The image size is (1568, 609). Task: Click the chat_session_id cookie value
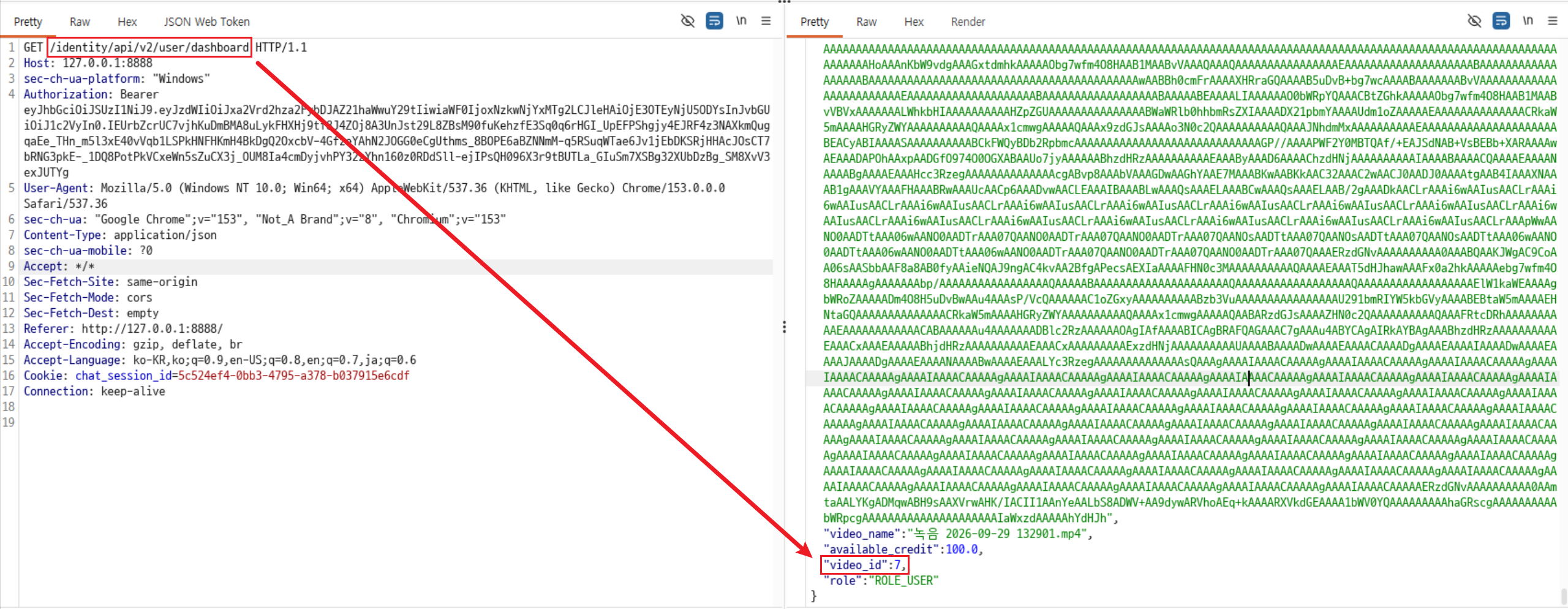294,376
